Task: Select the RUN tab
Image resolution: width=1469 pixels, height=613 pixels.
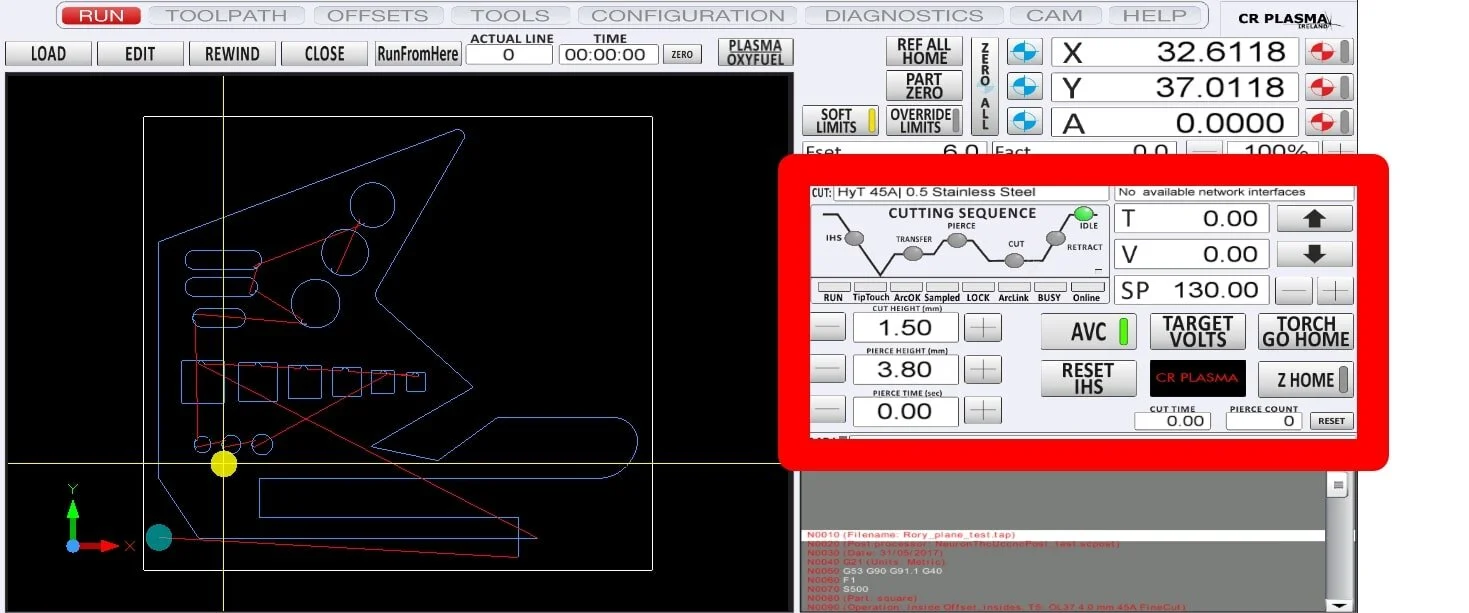Action: pyautogui.click(x=101, y=16)
